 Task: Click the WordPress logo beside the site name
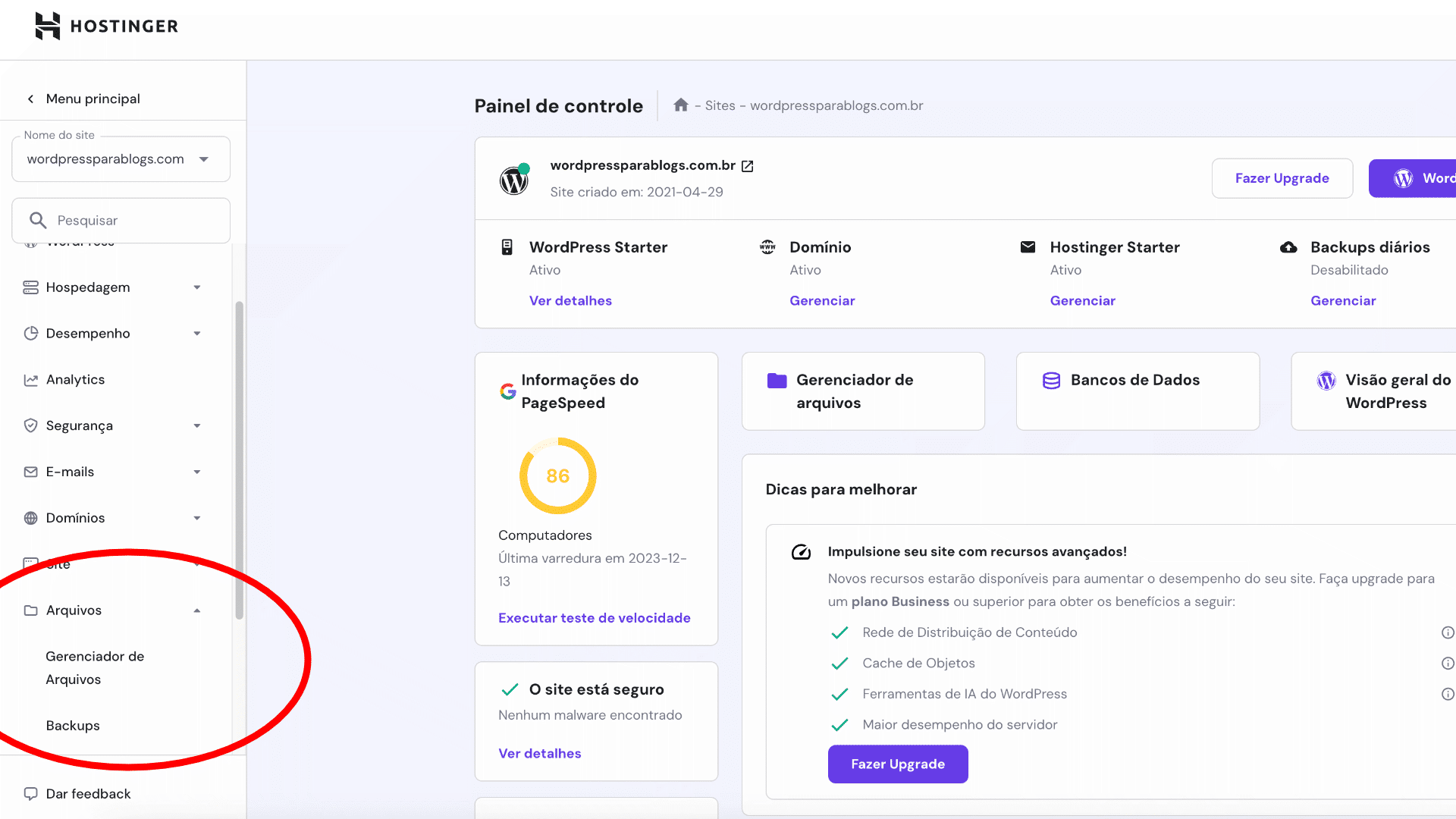pyautogui.click(x=514, y=180)
